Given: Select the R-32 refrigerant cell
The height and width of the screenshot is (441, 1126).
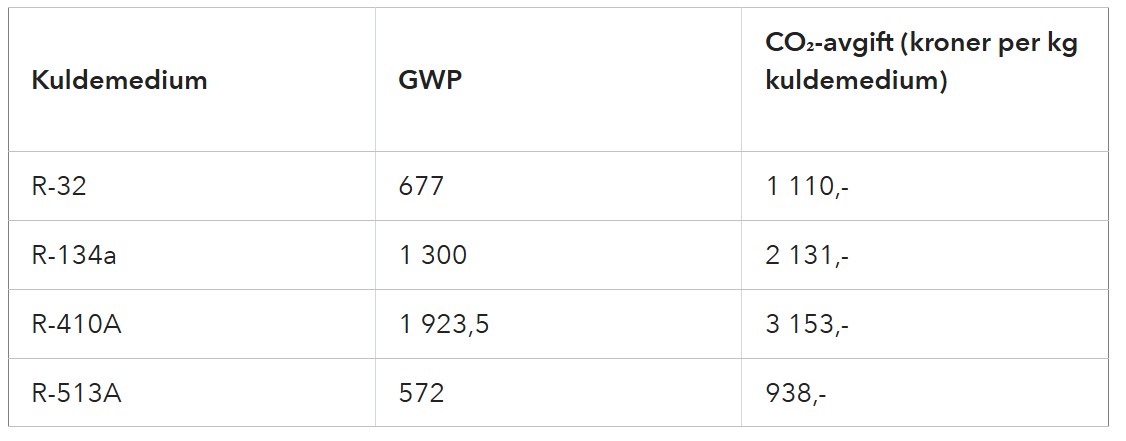Looking at the screenshot, I should [59, 187].
